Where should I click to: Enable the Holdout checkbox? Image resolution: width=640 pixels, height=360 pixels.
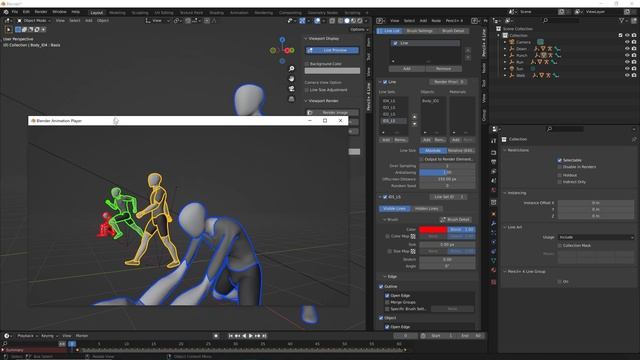[560, 175]
